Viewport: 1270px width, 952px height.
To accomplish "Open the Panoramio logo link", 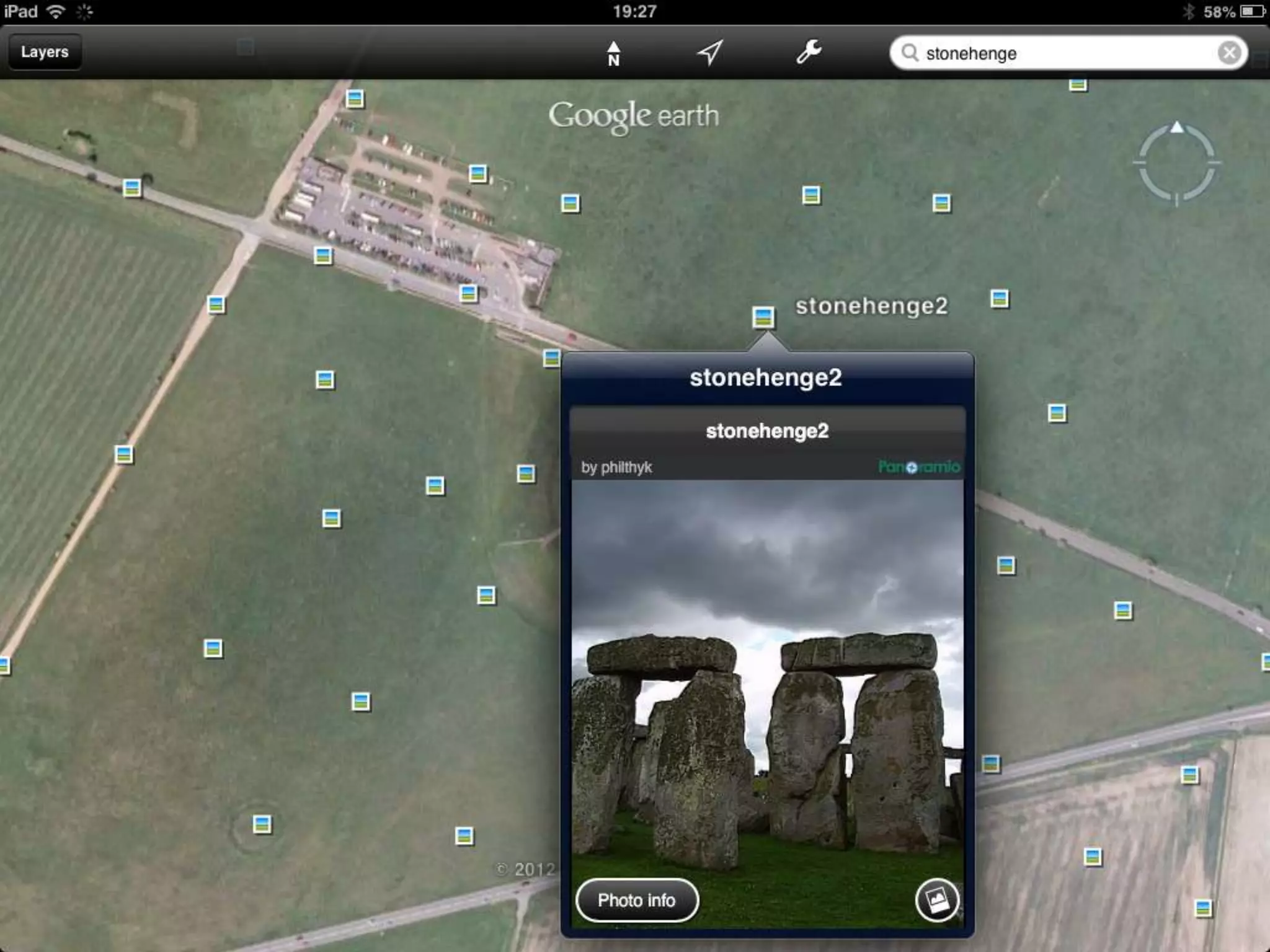I will click(x=919, y=467).
